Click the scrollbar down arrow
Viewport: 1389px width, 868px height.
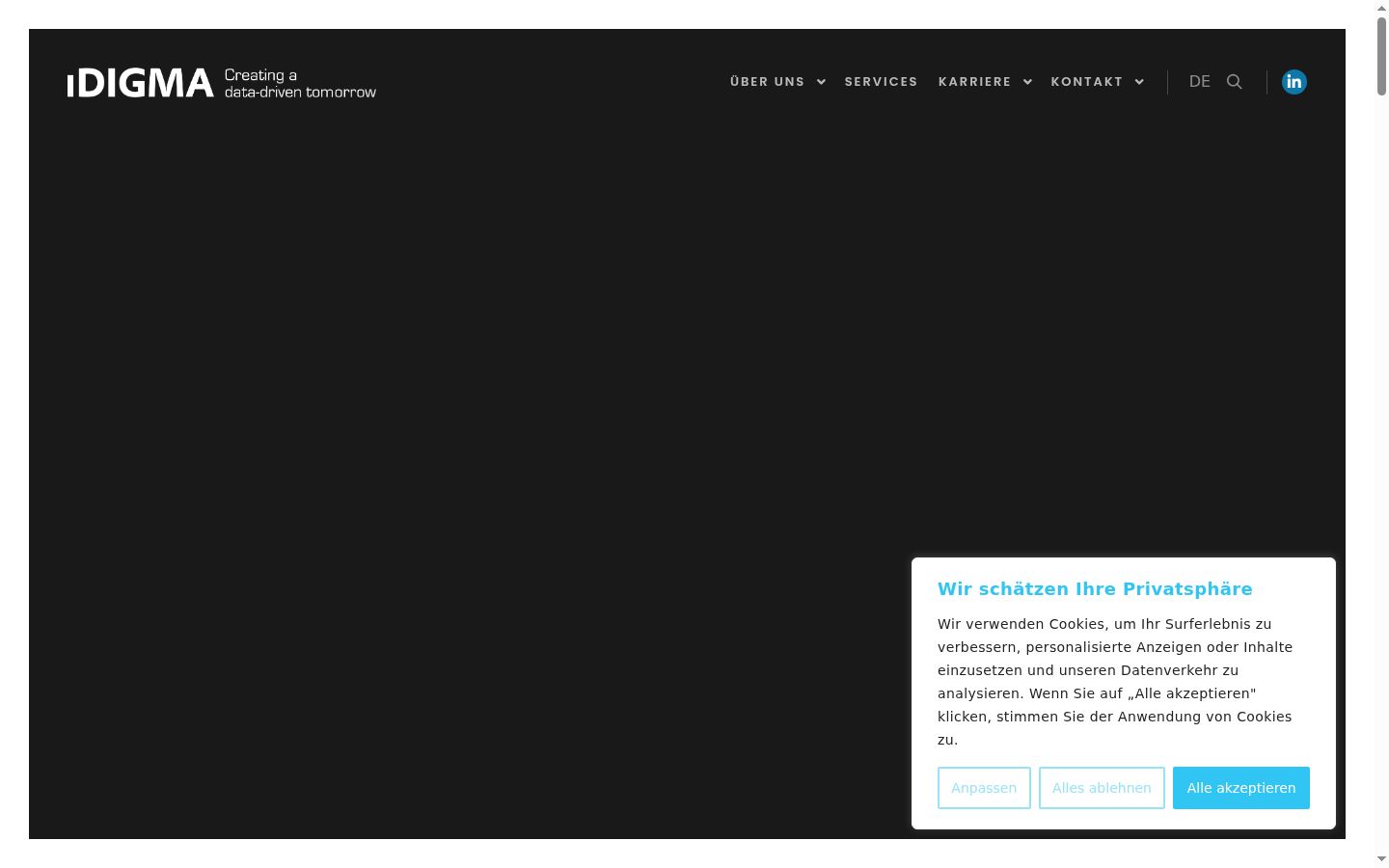point(1381,858)
